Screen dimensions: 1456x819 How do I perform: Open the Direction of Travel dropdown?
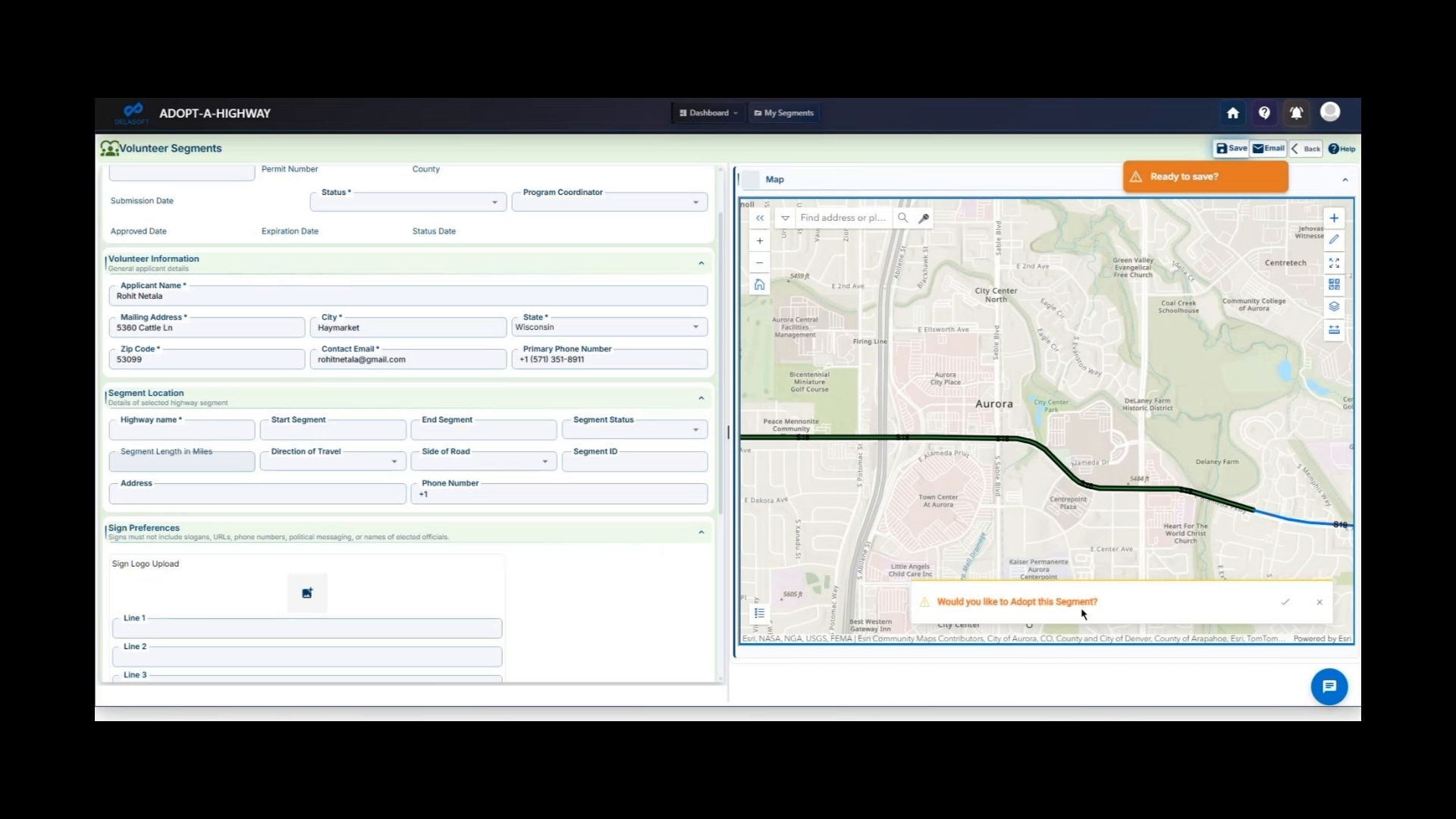[x=394, y=461]
